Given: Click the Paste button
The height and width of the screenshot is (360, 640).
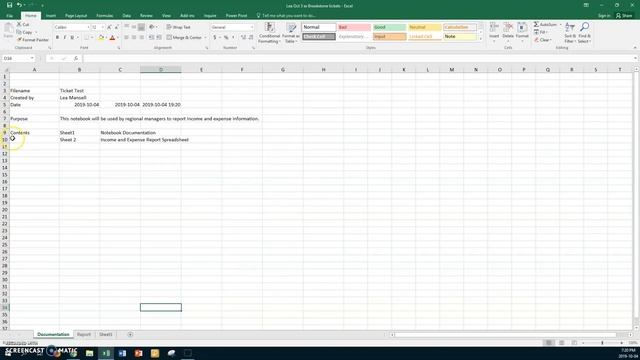Looking at the screenshot, I should [8, 31].
